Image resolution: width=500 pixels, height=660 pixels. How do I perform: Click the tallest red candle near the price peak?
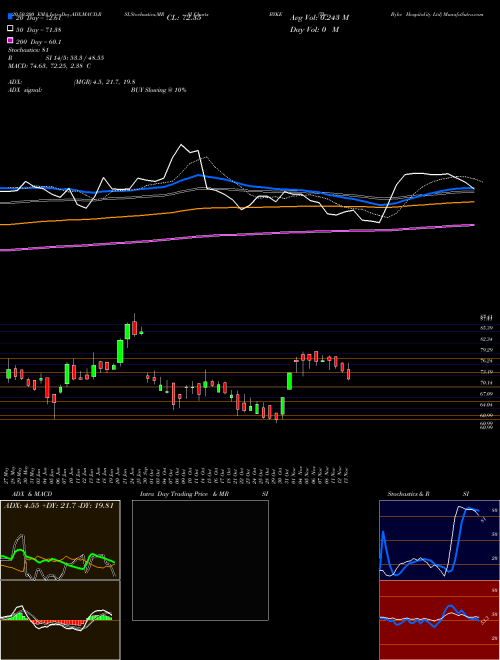[x=135, y=328]
